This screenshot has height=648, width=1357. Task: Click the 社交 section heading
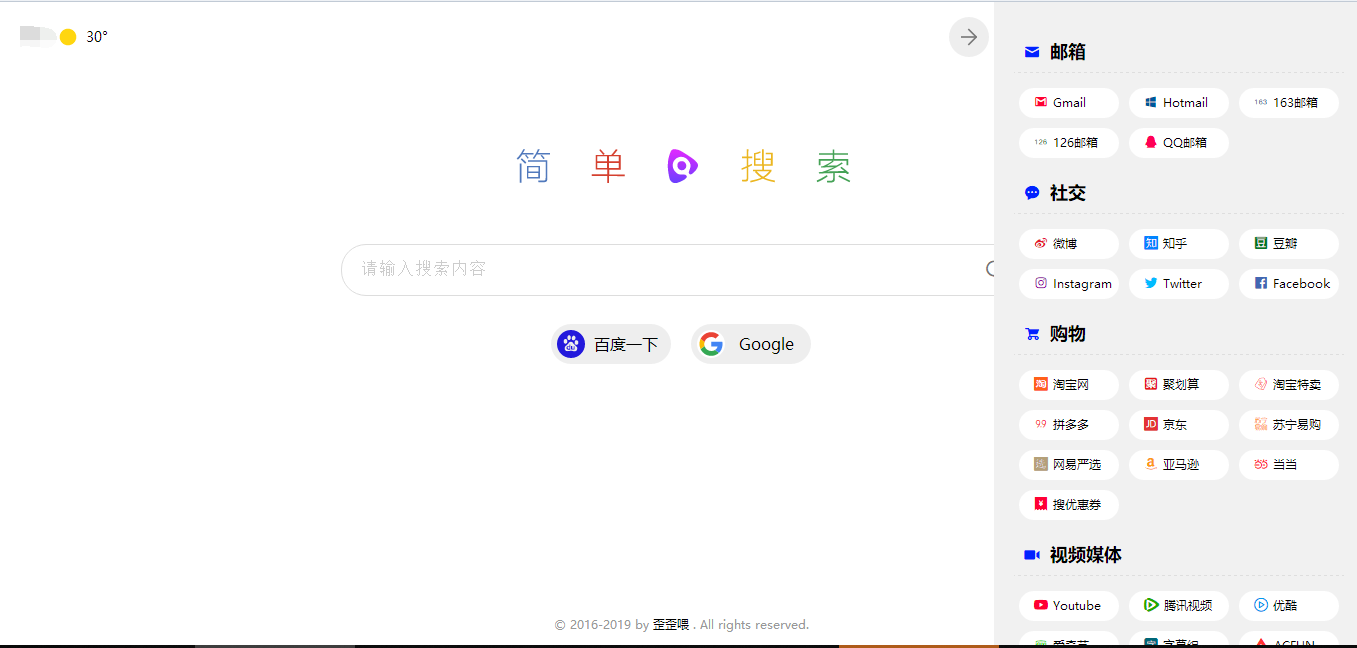click(x=1068, y=193)
